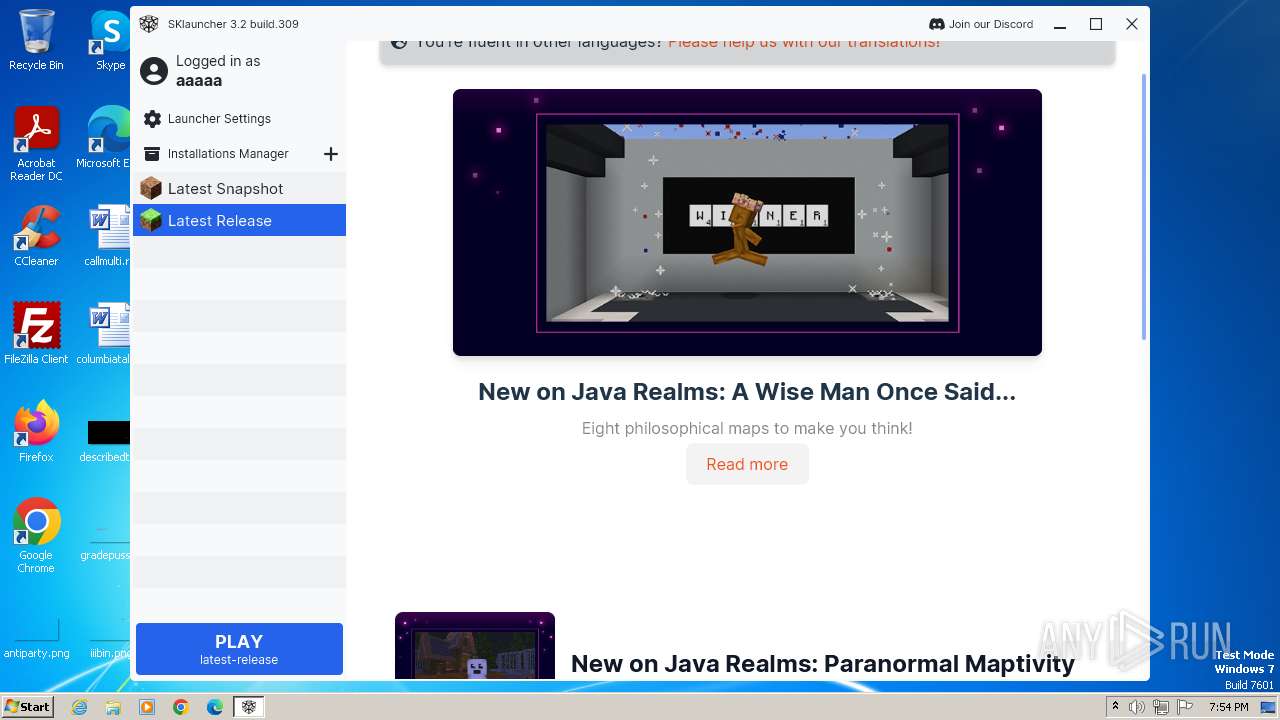Click the Windows Start button
This screenshot has width=1280, height=720.
27,707
